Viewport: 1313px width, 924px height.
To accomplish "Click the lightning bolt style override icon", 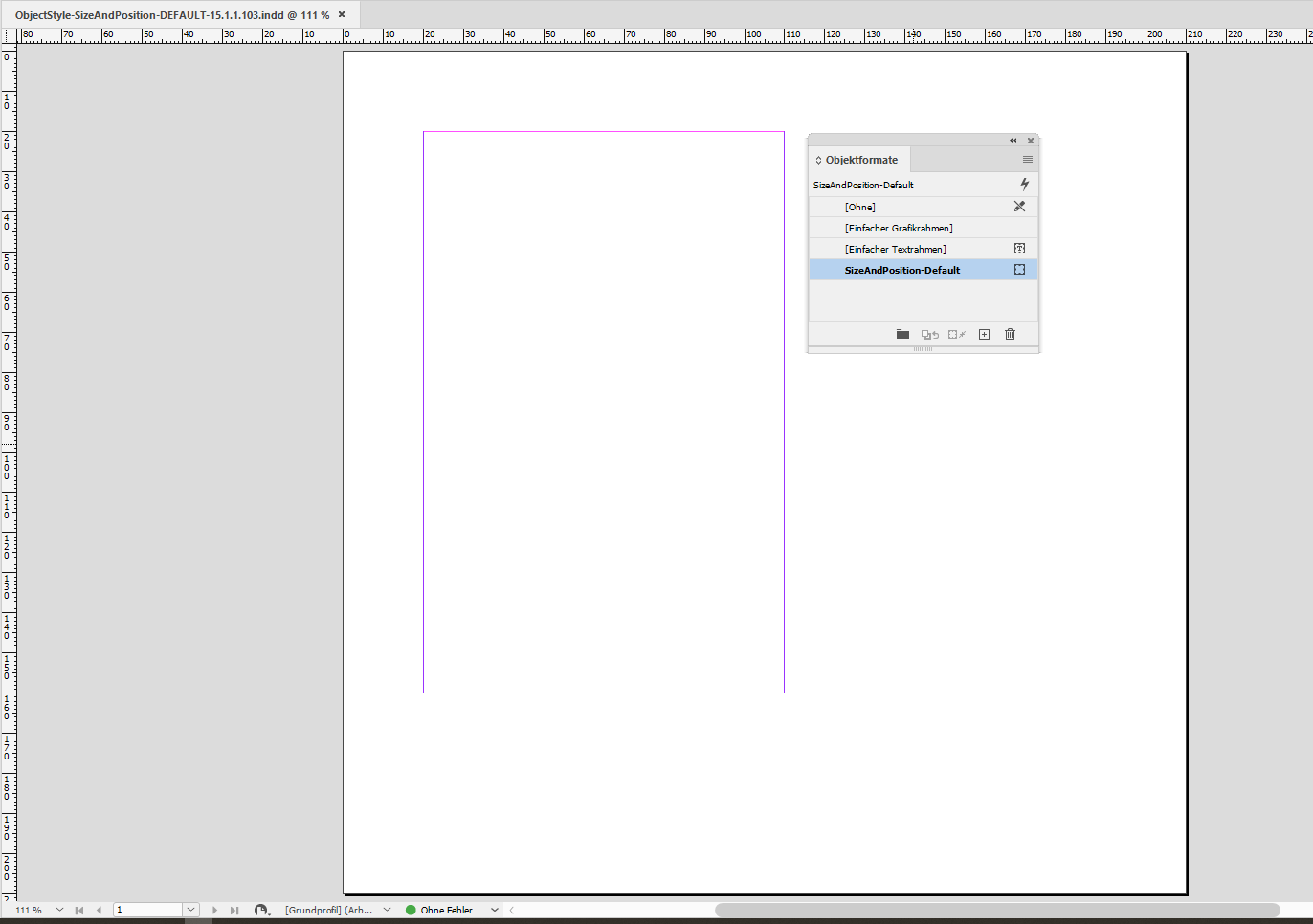I will pos(1023,184).
